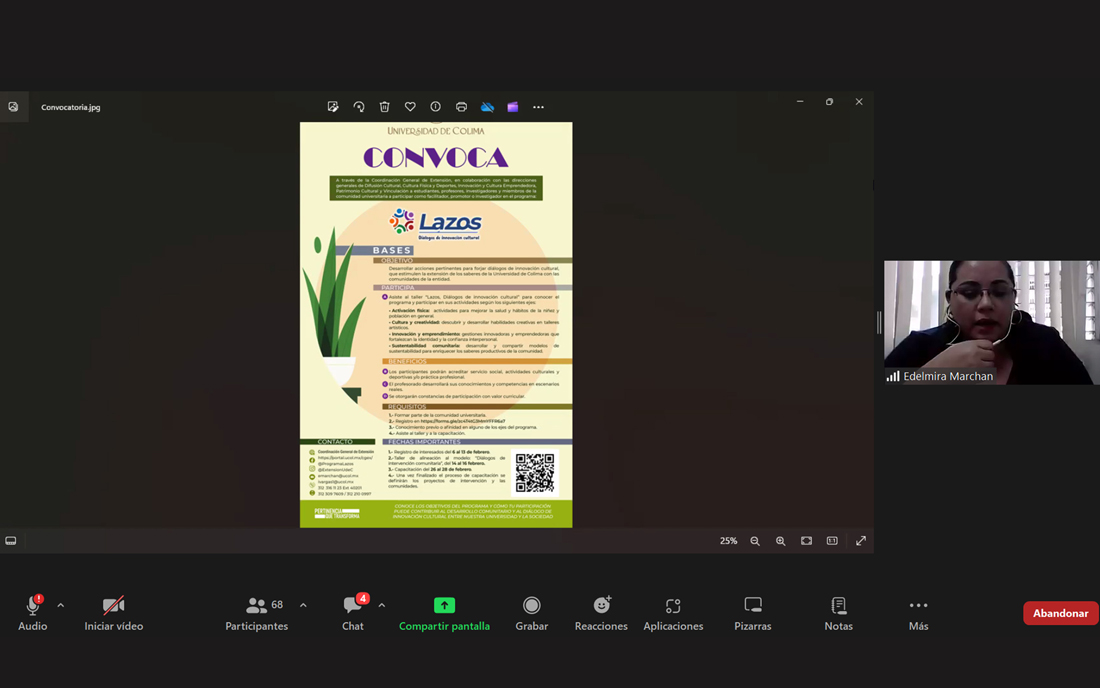Print the image using printer icon
Viewport: 1100px width, 688px height.
point(461,107)
